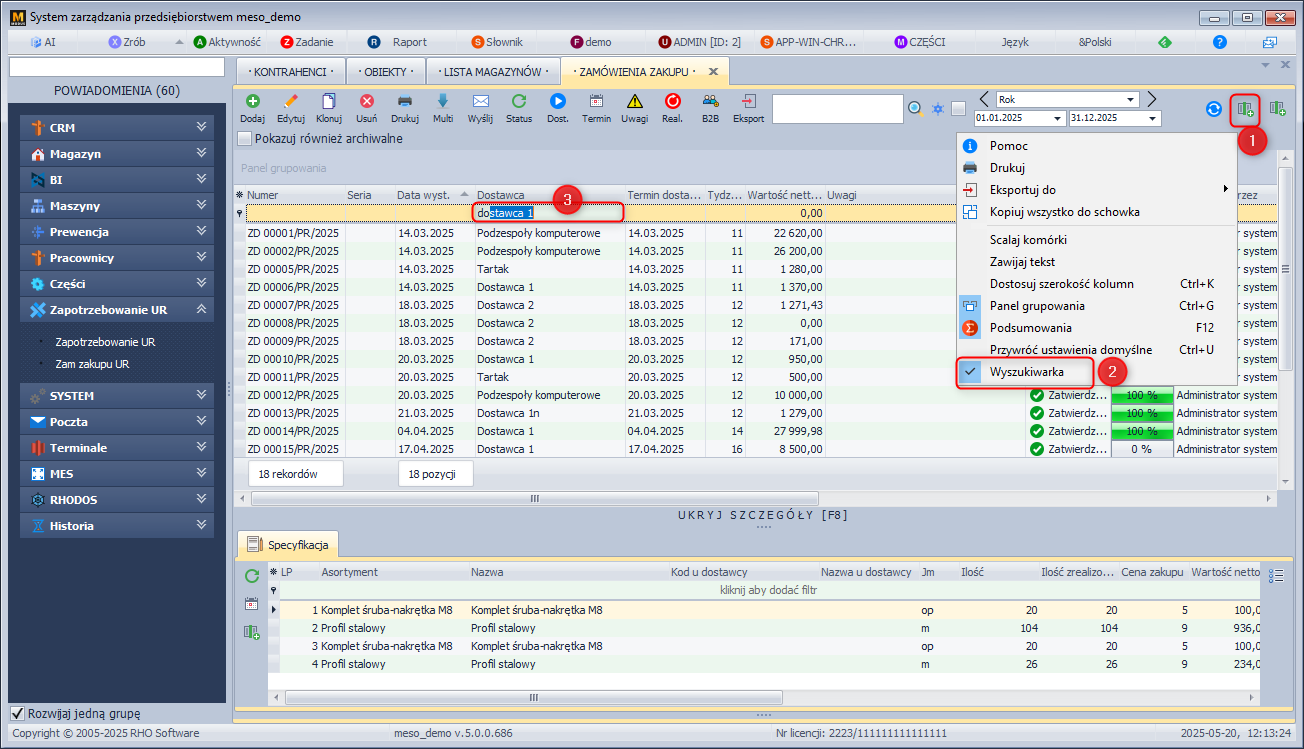
Task: Uncheck Rozwijaj jedną grupę checkbox
Action: pyautogui.click(x=17, y=714)
